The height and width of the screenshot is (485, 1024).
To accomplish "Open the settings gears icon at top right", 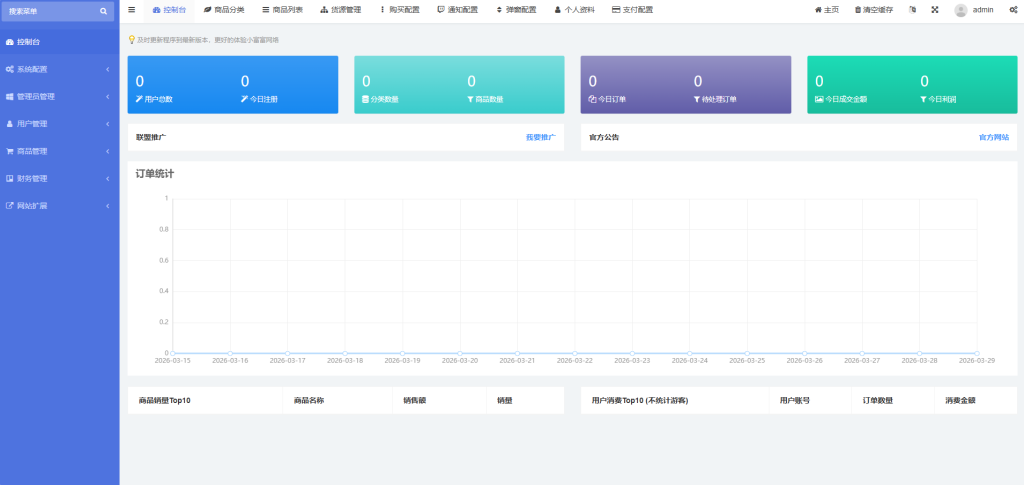I will [x=1013, y=10].
